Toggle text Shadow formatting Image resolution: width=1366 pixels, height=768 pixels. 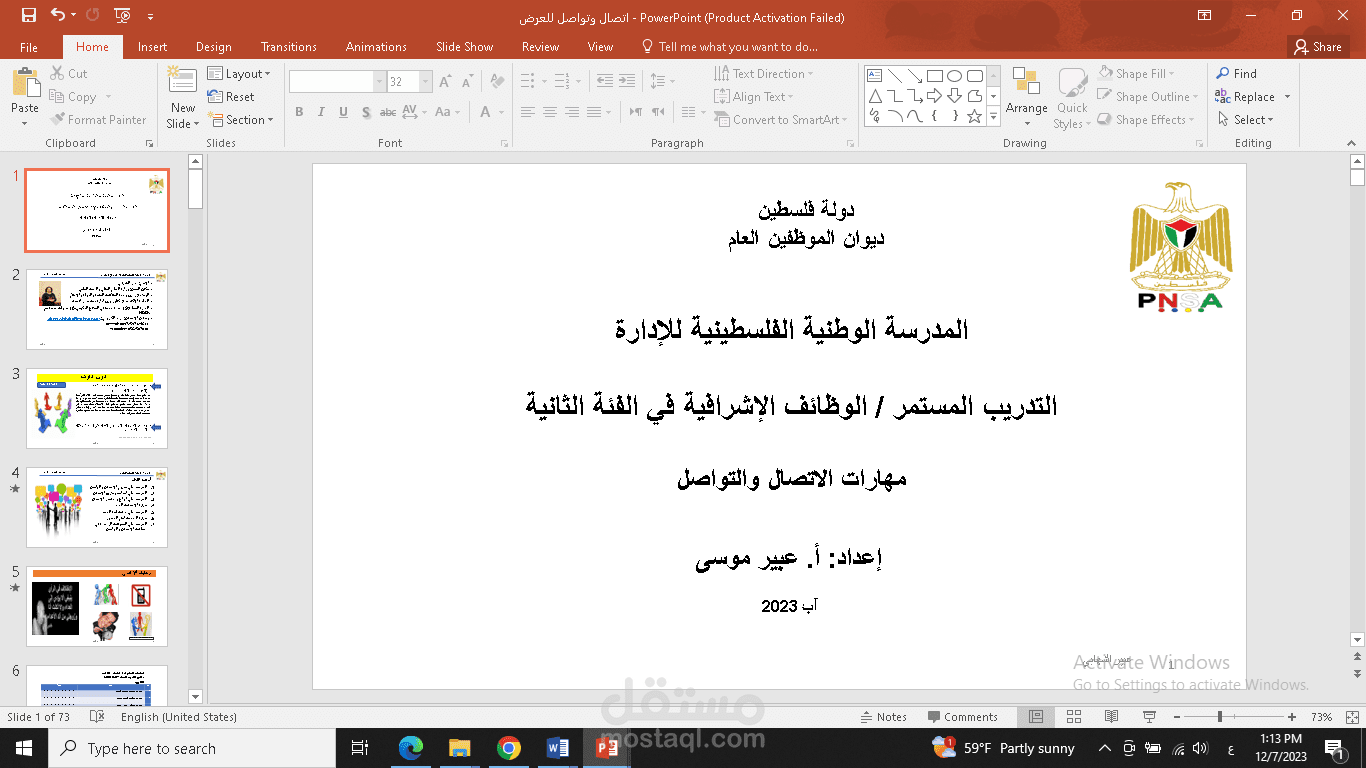coord(366,112)
